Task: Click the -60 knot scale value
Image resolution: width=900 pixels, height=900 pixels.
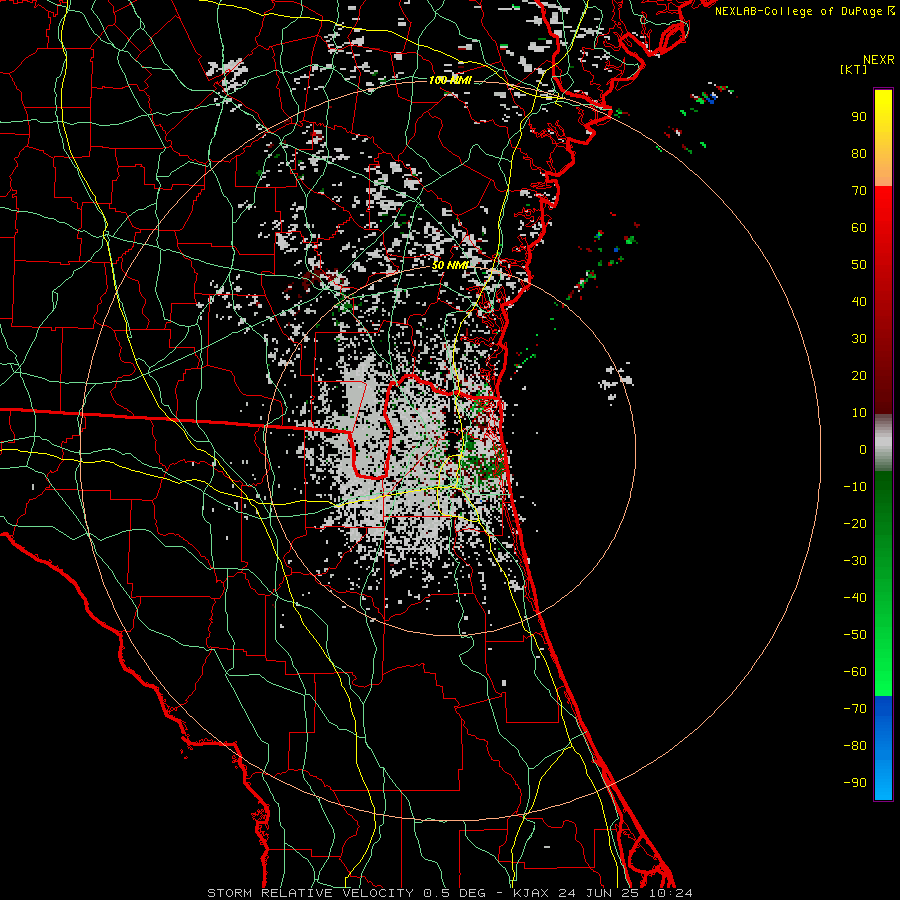Action: click(855, 672)
